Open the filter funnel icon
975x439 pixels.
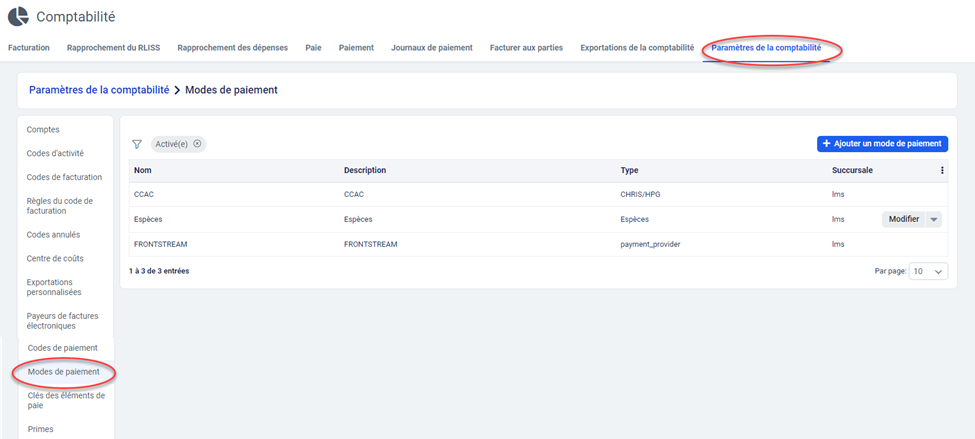tap(137, 144)
